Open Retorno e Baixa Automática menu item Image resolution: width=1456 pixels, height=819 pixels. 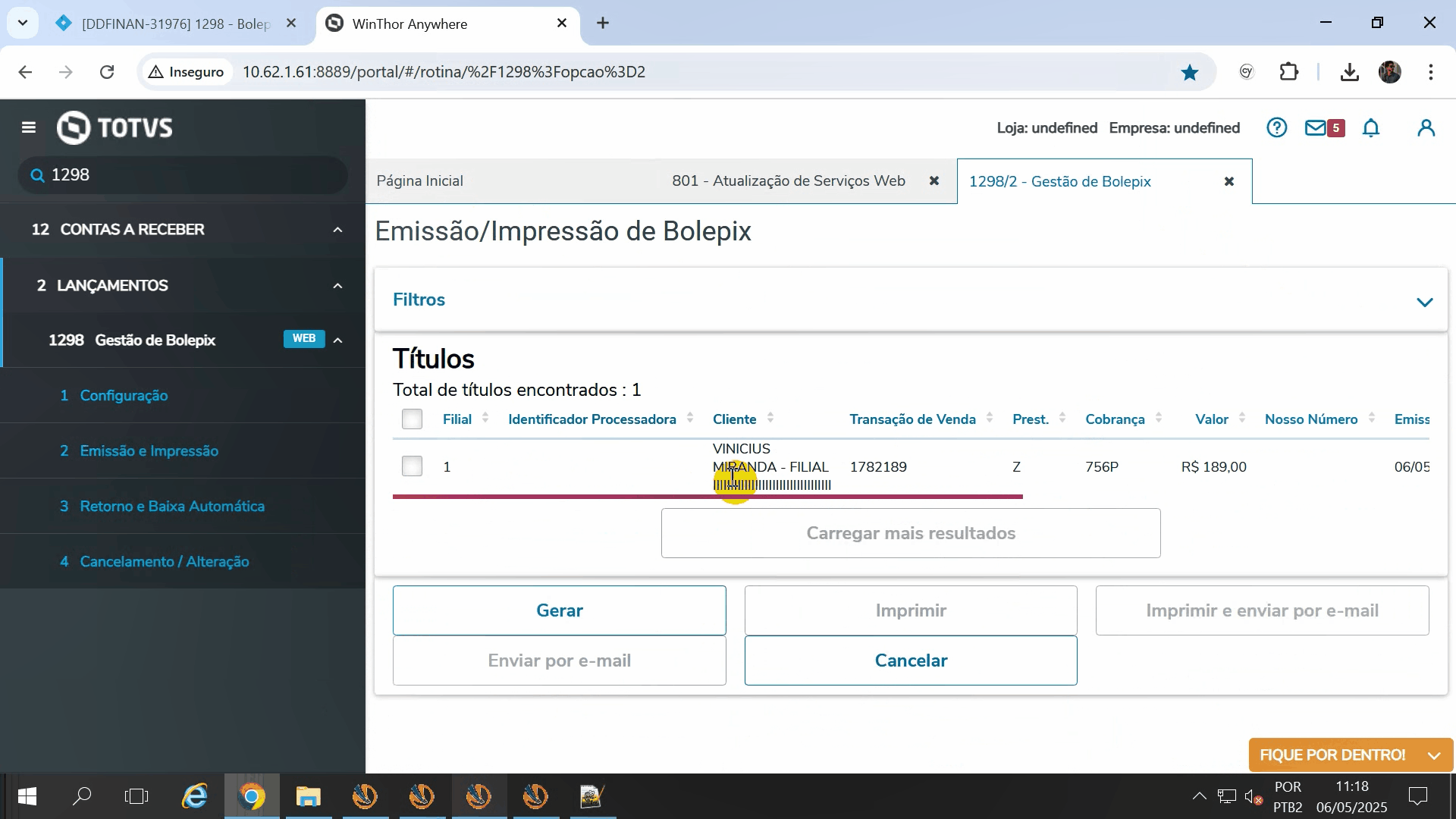coord(172,506)
